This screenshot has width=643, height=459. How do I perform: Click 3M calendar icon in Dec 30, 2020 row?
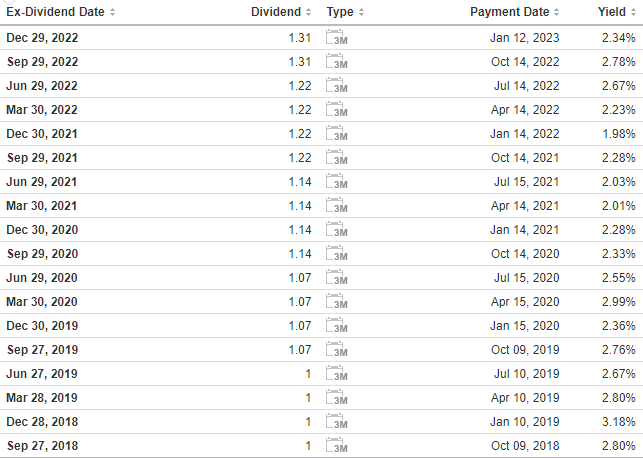[x=337, y=229]
